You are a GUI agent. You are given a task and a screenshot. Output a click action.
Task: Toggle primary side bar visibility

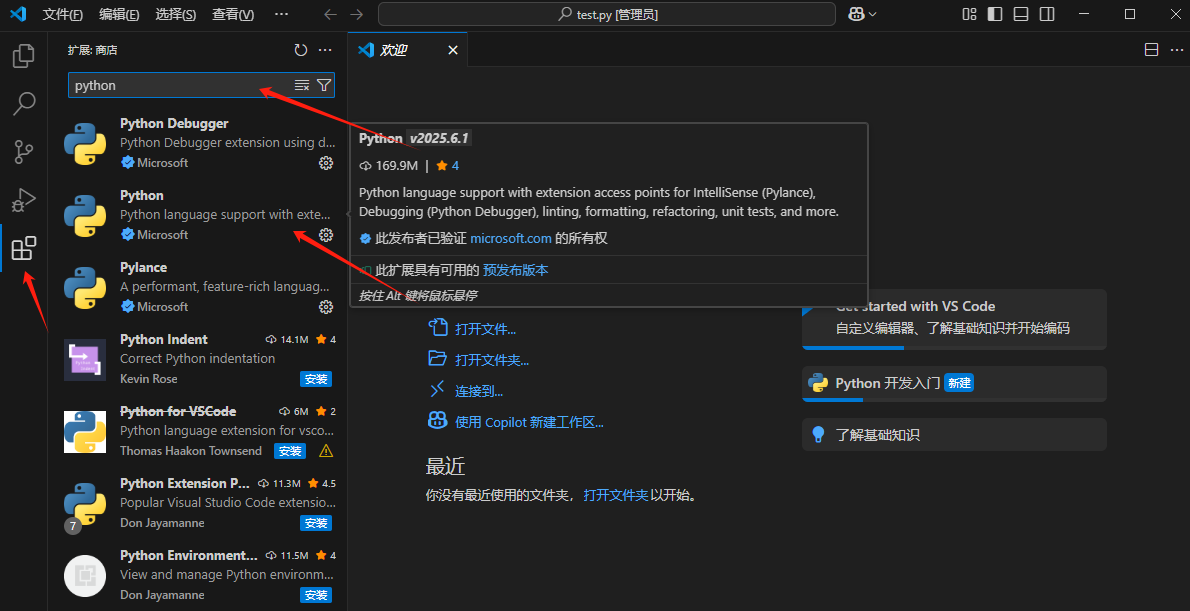[x=995, y=14]
